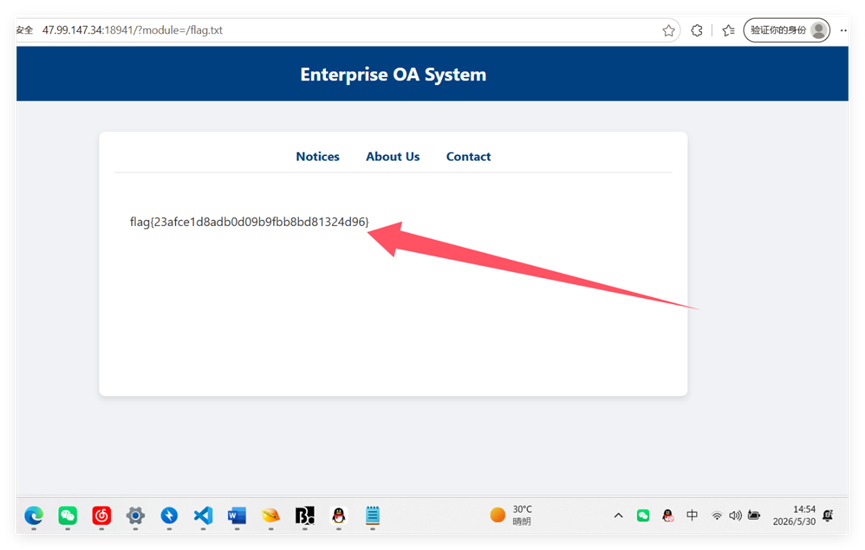The height and width of the screenshot is (550, 865).
Task: Click the favorites star in address bar
Action: coord(669,30)
